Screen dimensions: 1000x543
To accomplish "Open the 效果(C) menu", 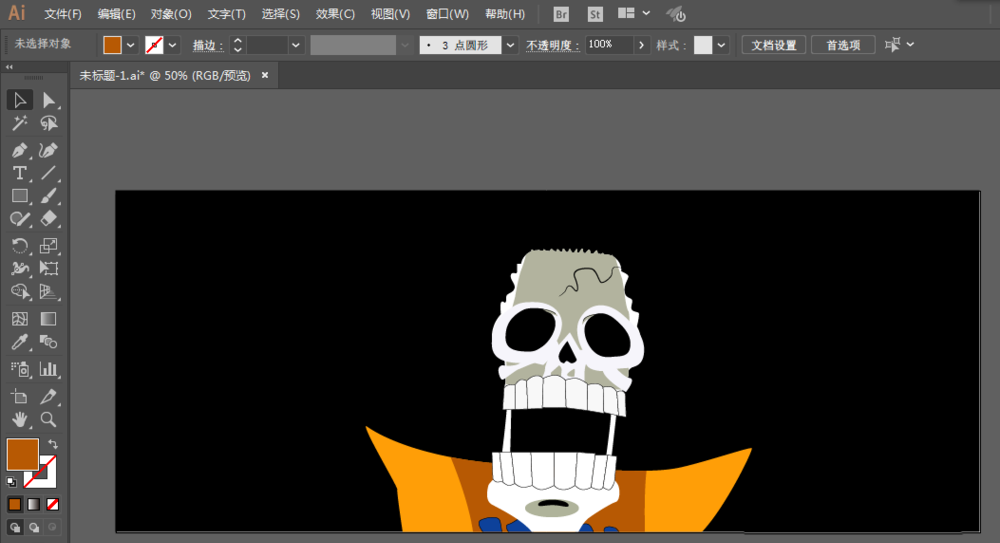I will pos(335,14).
